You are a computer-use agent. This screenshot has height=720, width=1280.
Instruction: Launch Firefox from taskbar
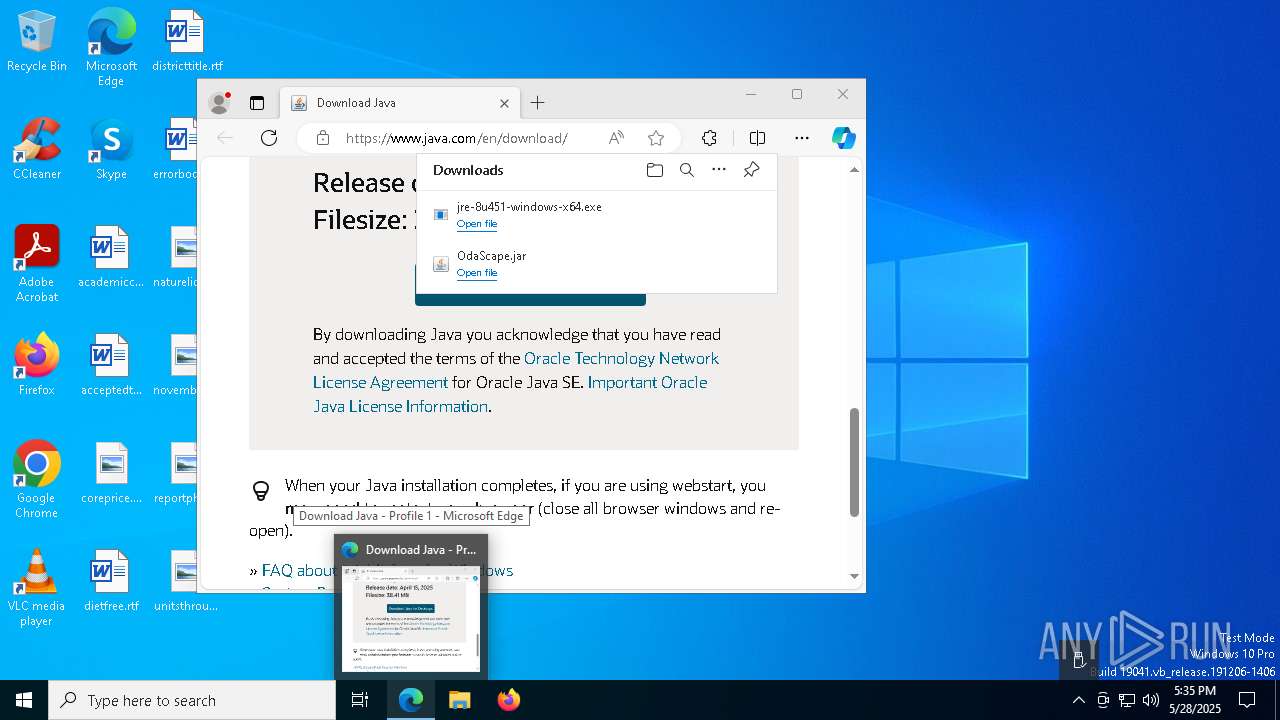coord(508,700)
